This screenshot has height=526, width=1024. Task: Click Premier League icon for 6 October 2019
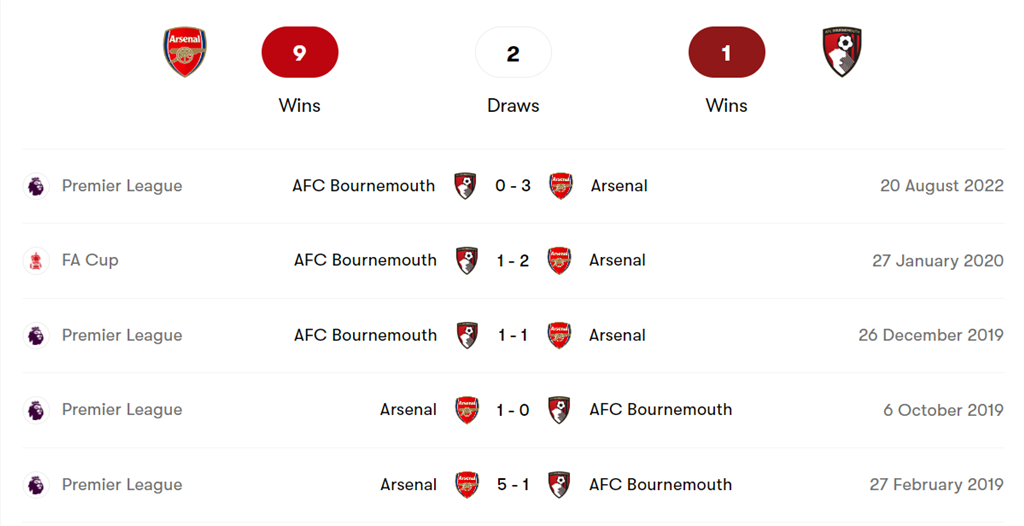pos(36,410)
